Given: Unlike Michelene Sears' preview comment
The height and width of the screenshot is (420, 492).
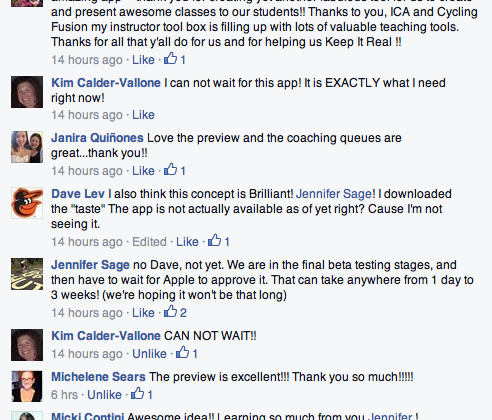Looking at the screenshot, I should [x=104, y=395].
